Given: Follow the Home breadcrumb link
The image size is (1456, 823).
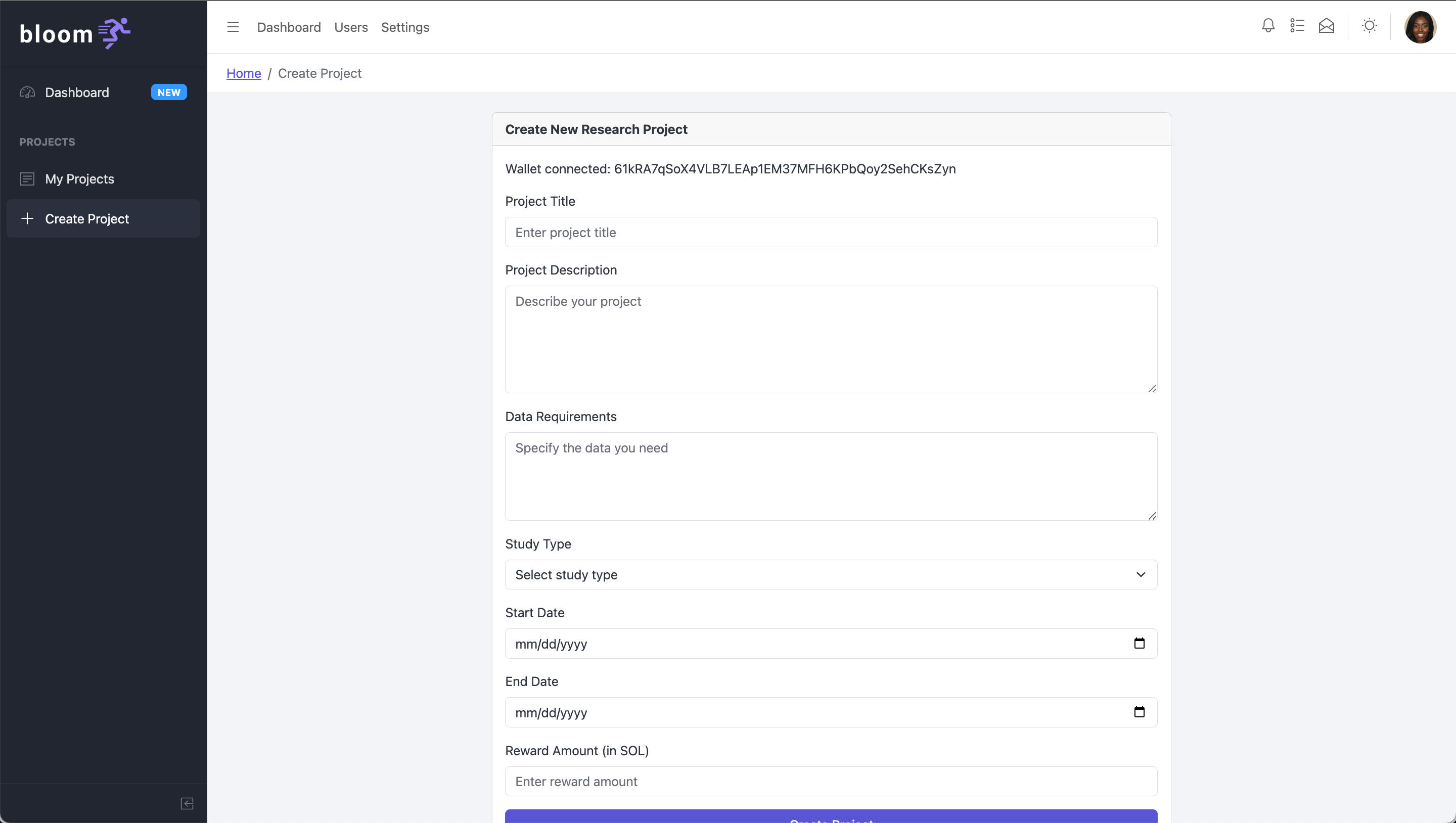Looking at the screenshot, I should (244, 73).
